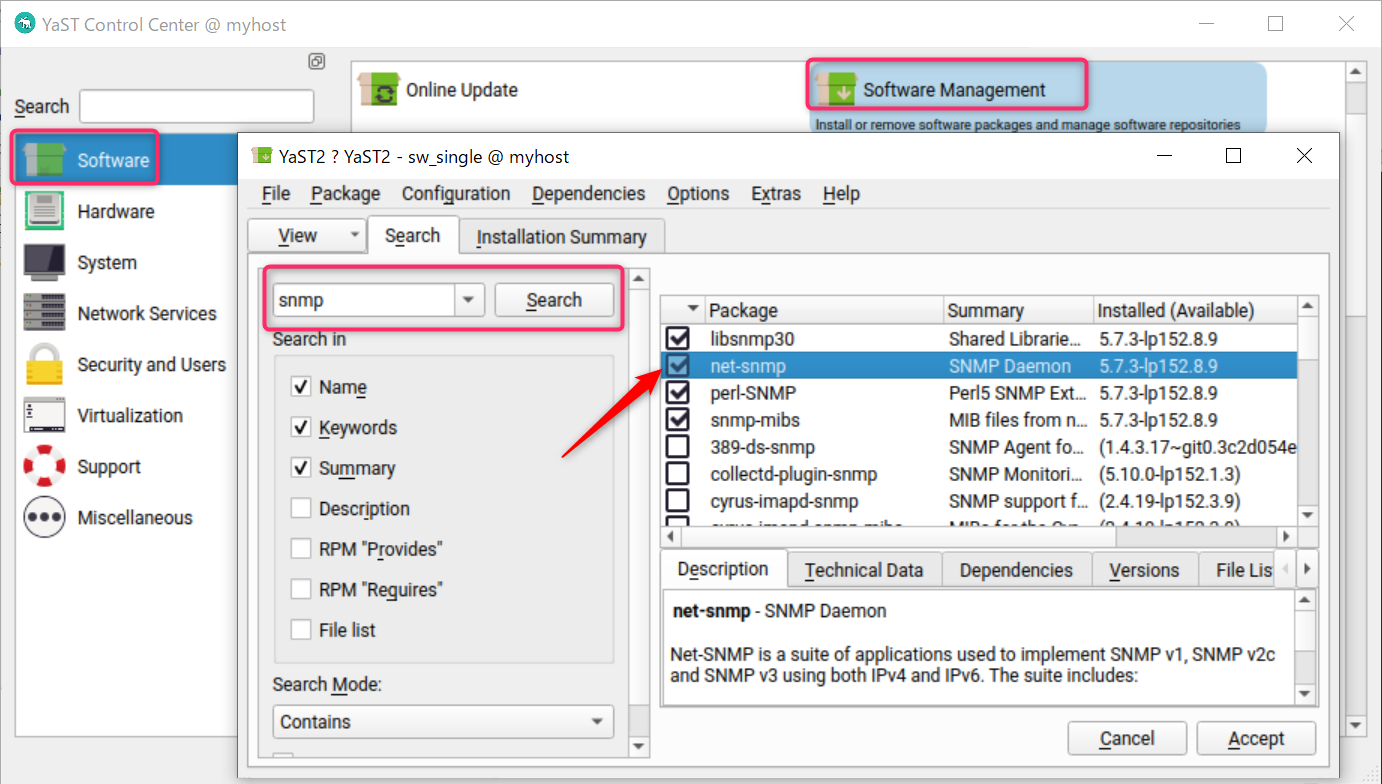Open the Options menu
This screenshot has width=1382, height=784.
click(698, 194)
